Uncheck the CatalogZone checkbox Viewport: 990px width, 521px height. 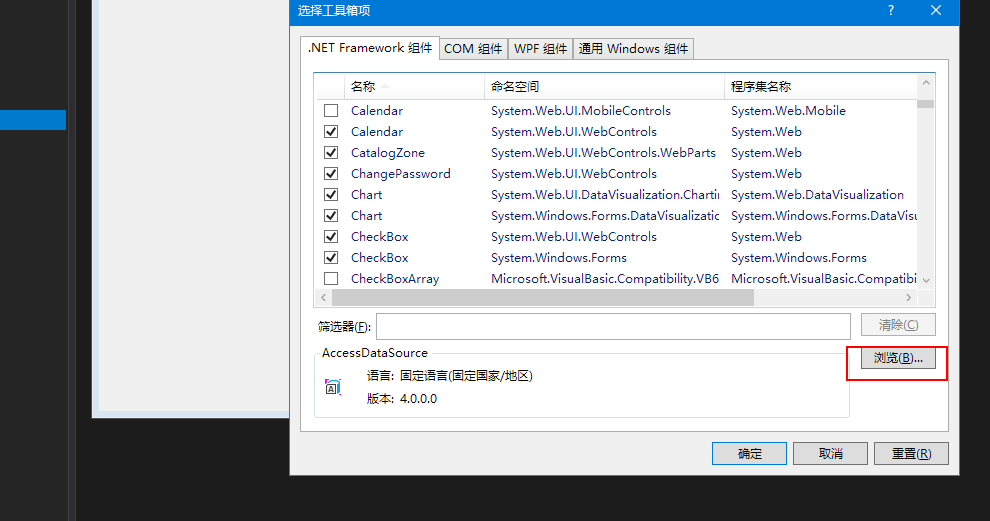pyautogui.click(x=331, y=152)
